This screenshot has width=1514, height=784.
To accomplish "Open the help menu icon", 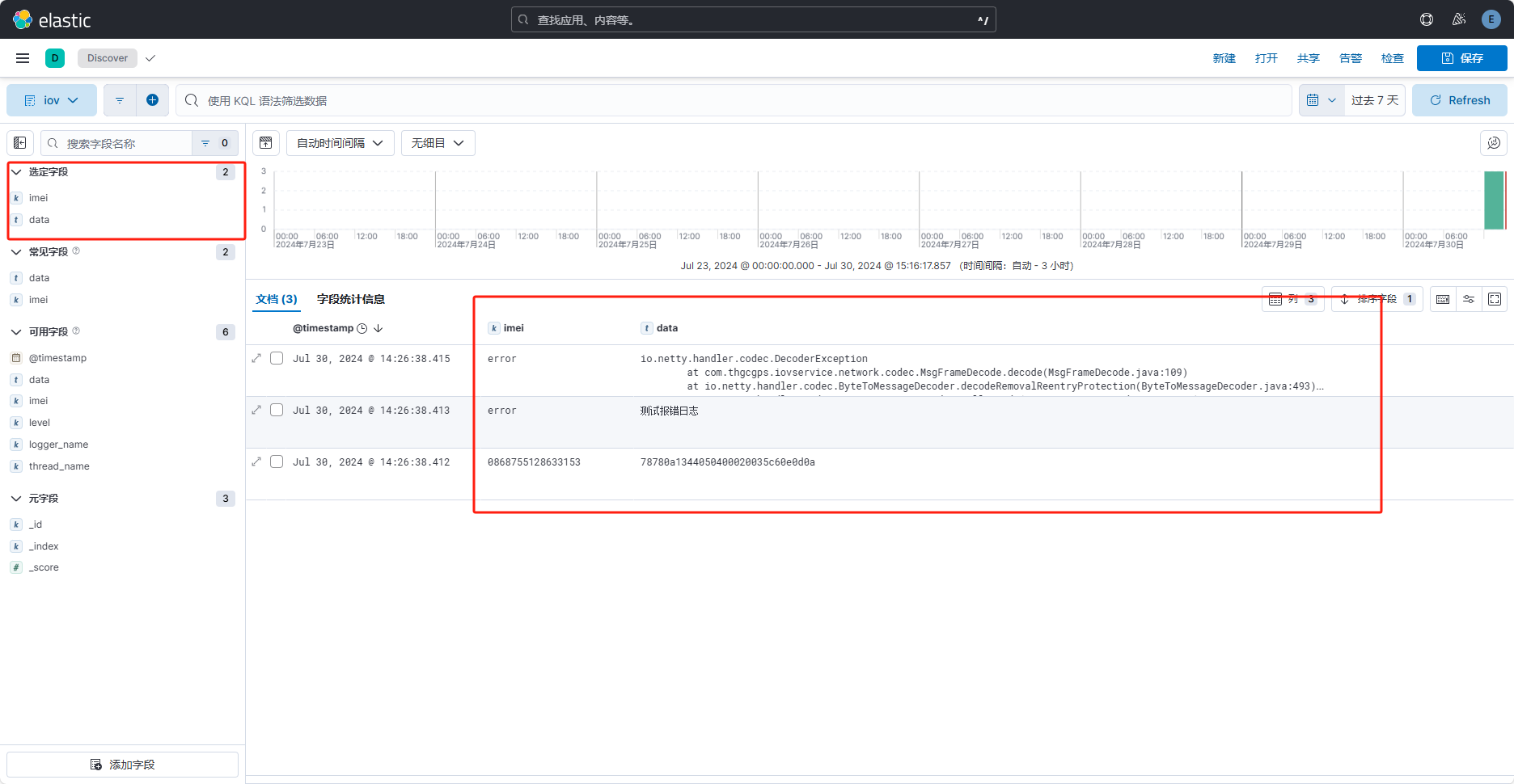I will click(x=1427, y=19).
